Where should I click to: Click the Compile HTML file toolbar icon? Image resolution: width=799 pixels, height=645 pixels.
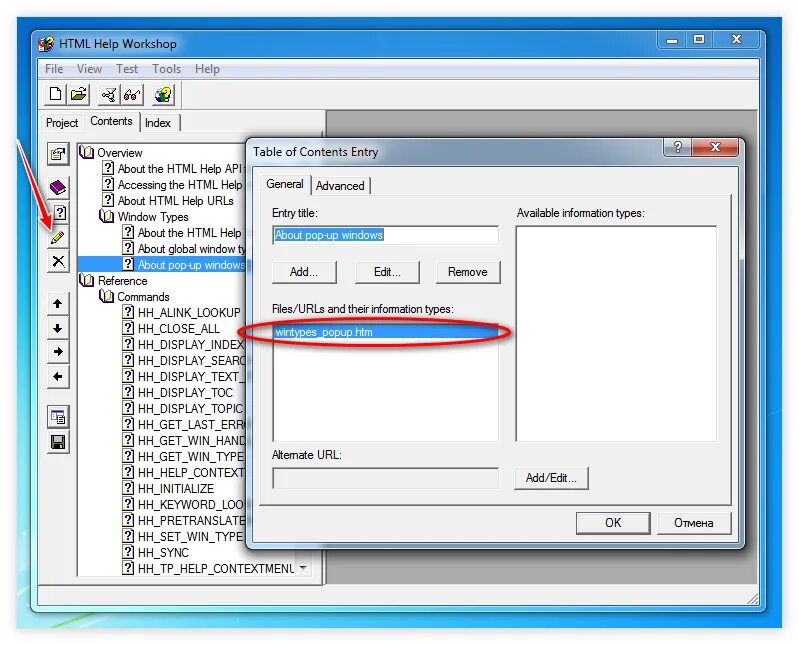pyautogui.click(x=109, y=94)
